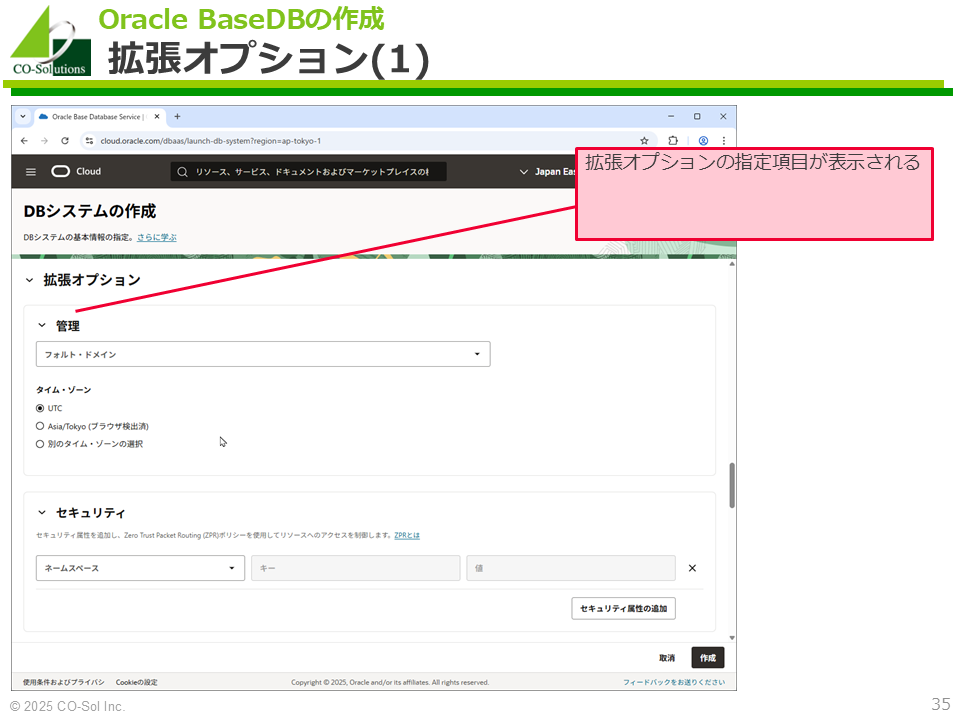Click the browser address bar URL
This screenshot has height=720, width=960.
coord(211,141)
